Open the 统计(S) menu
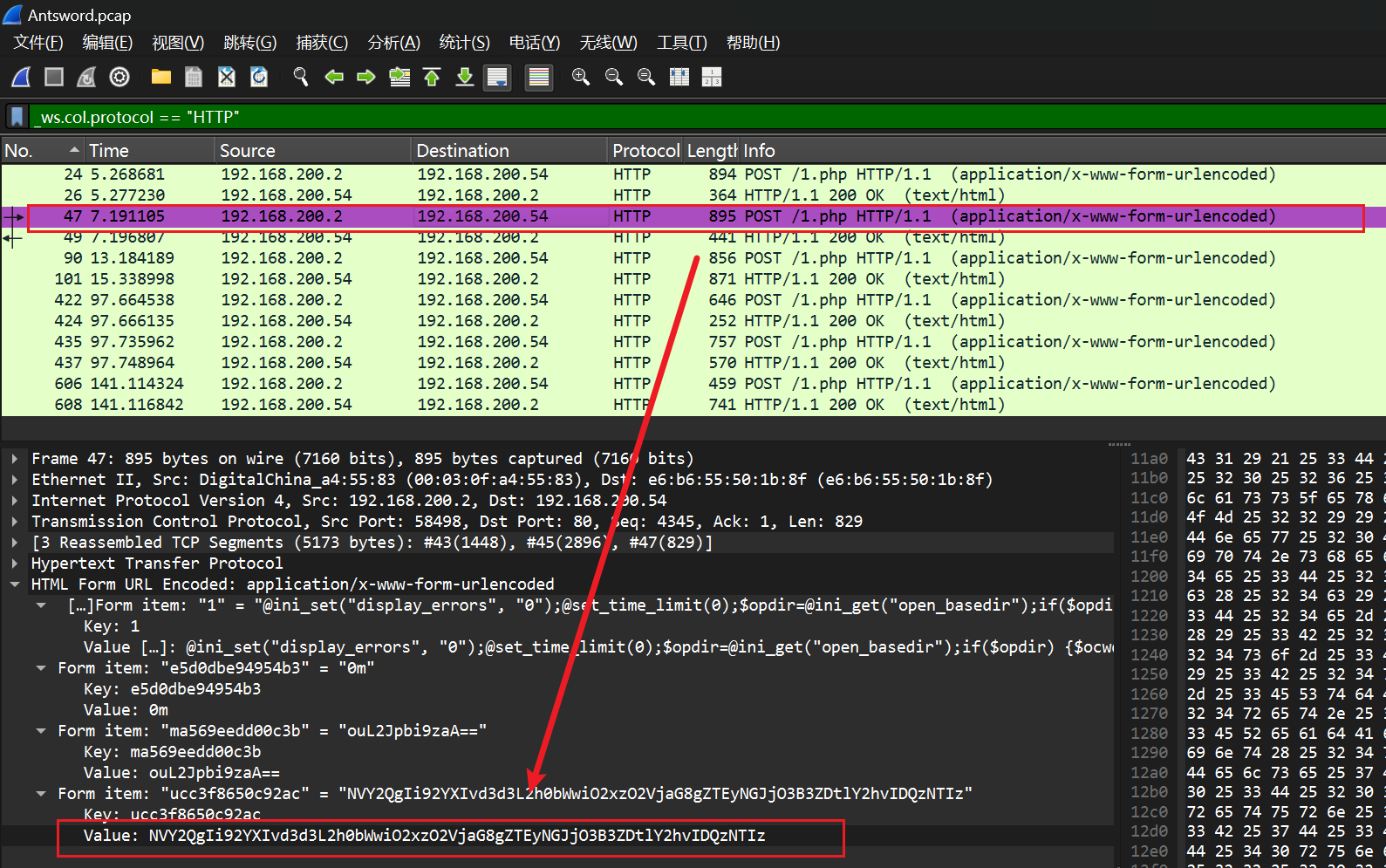 (464, 43)
